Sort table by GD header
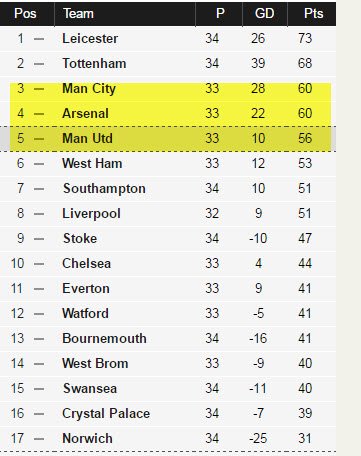Screen dimensions: 361x456 tap(265, 14)
